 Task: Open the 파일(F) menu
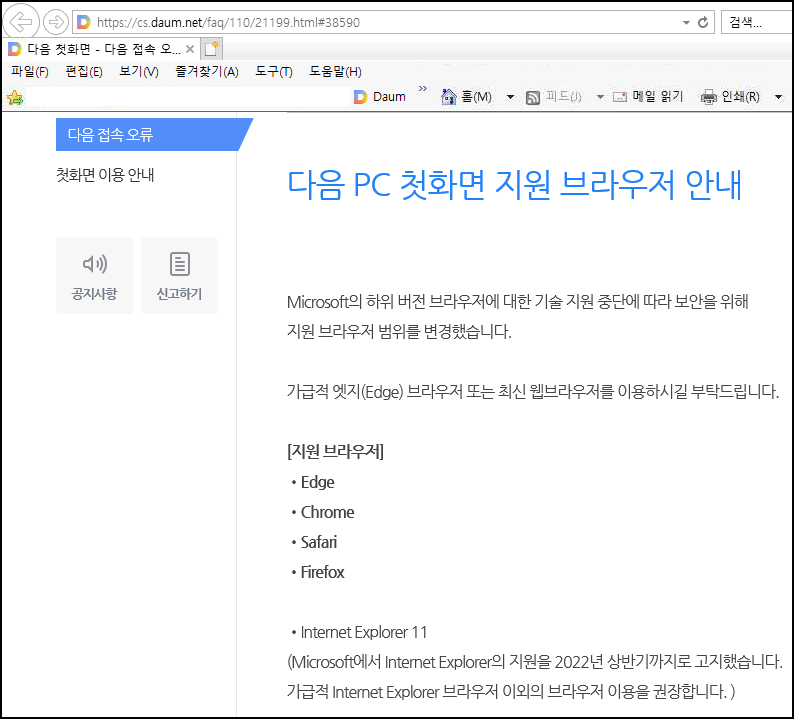(30, 71)
